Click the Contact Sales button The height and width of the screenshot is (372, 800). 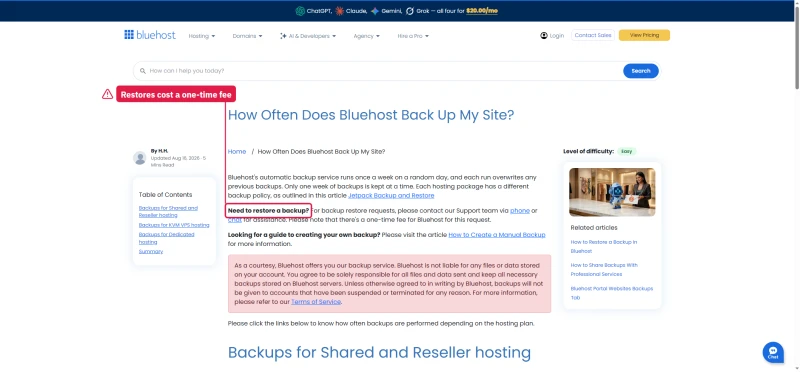[x=592, y=35]
